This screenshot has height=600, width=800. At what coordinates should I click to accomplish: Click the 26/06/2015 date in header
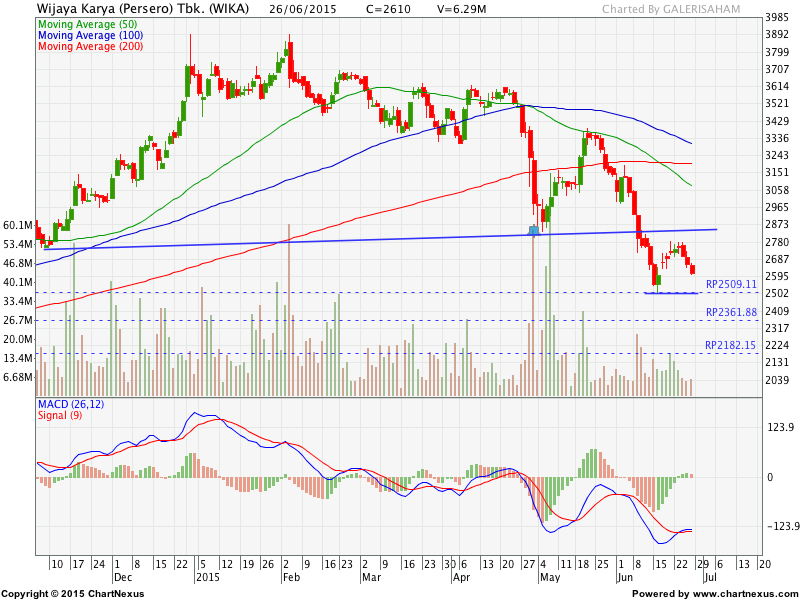pyautogui.click(x=304, y=9)
